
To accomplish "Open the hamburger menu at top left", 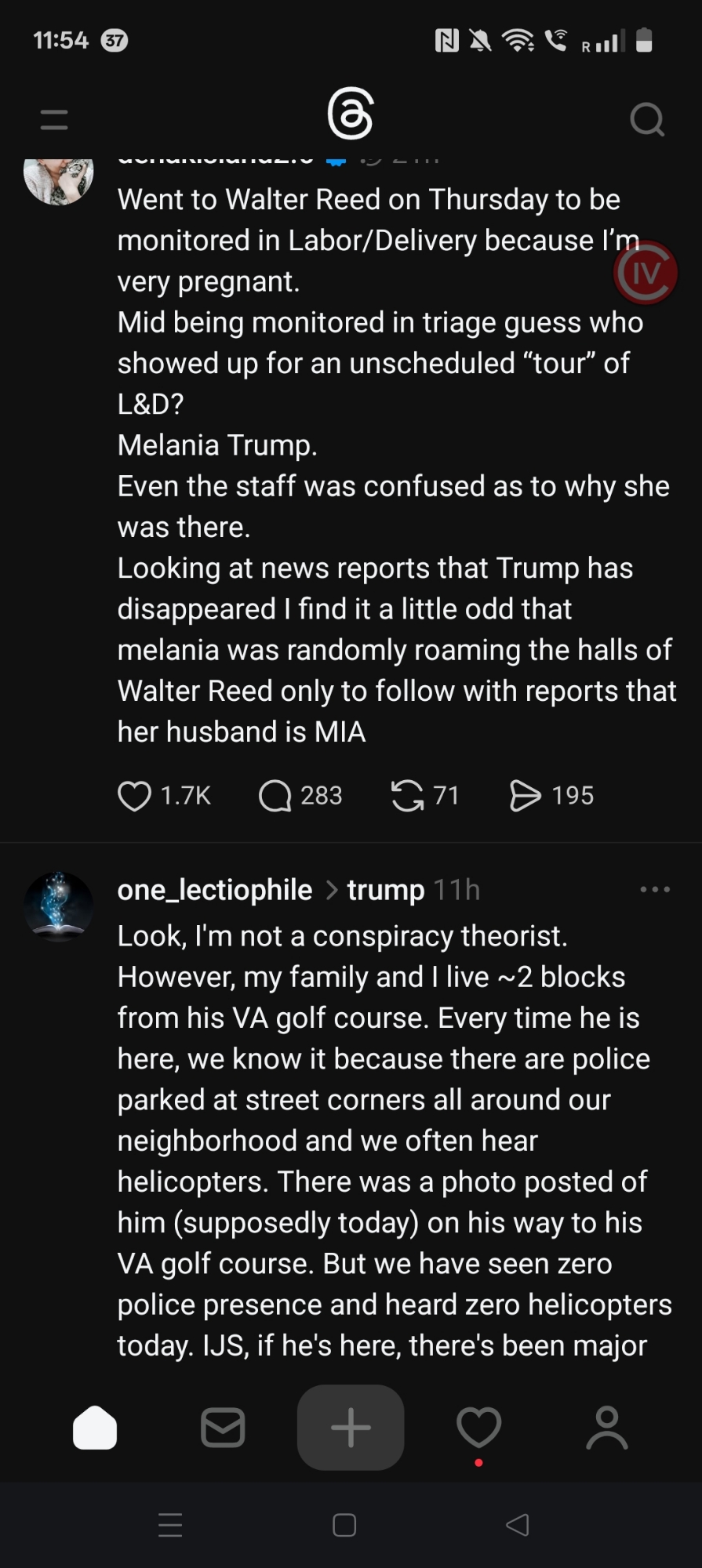I will [54, 119].
